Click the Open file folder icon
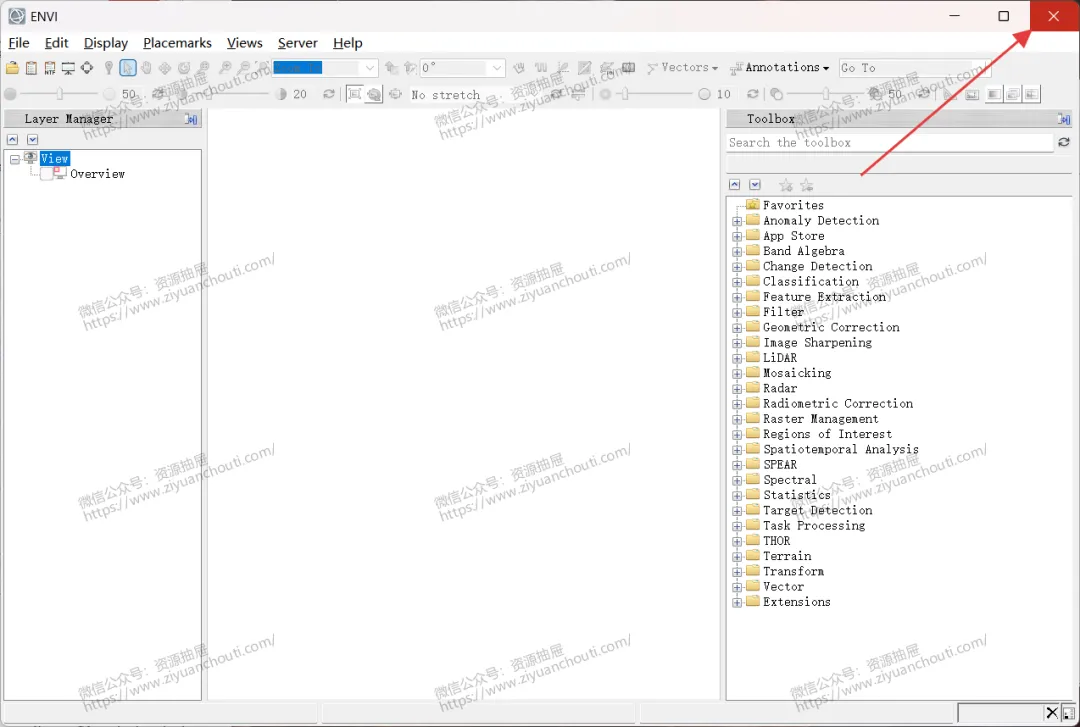 pos(12,68)
